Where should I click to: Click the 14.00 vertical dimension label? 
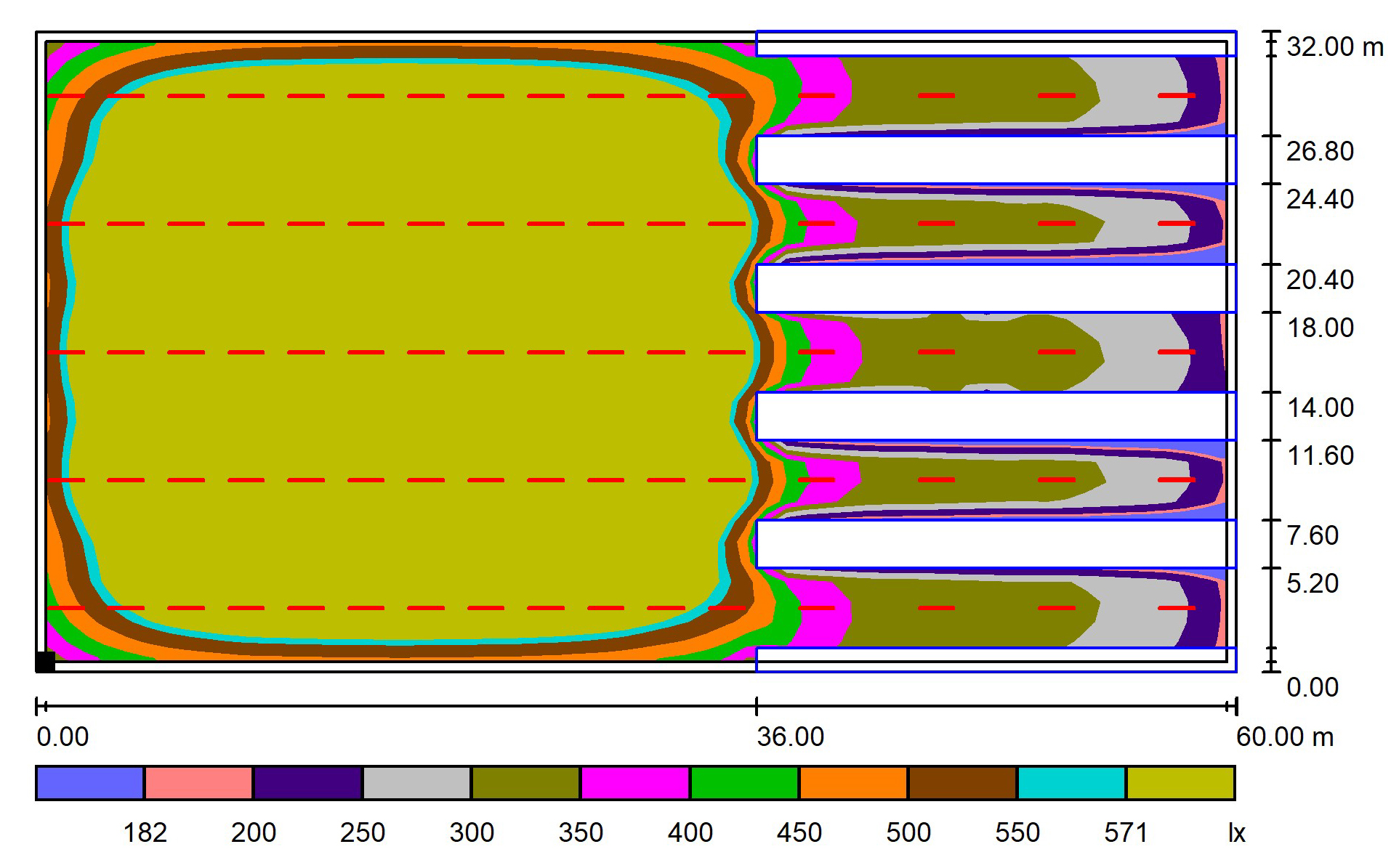pos(1320,407)
